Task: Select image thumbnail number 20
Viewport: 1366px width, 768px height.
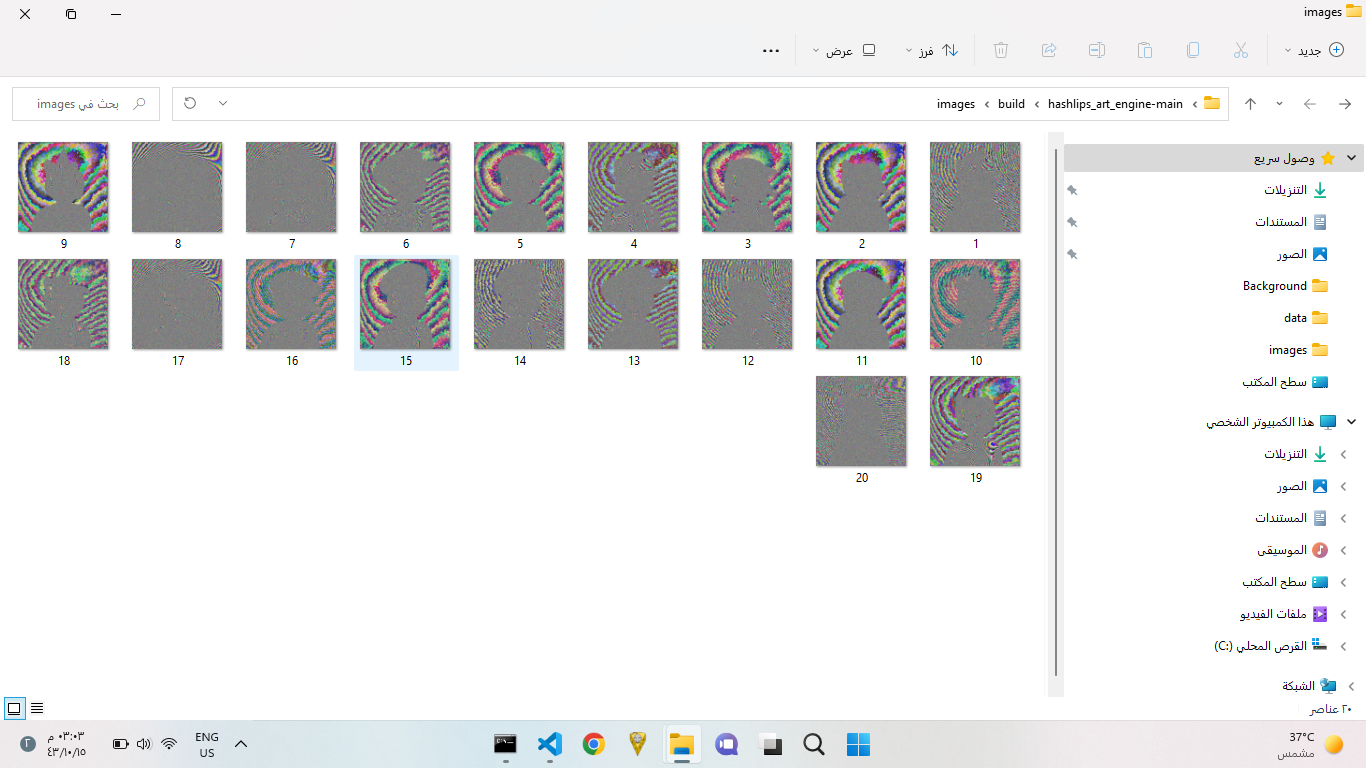Action: pos(861,421)
